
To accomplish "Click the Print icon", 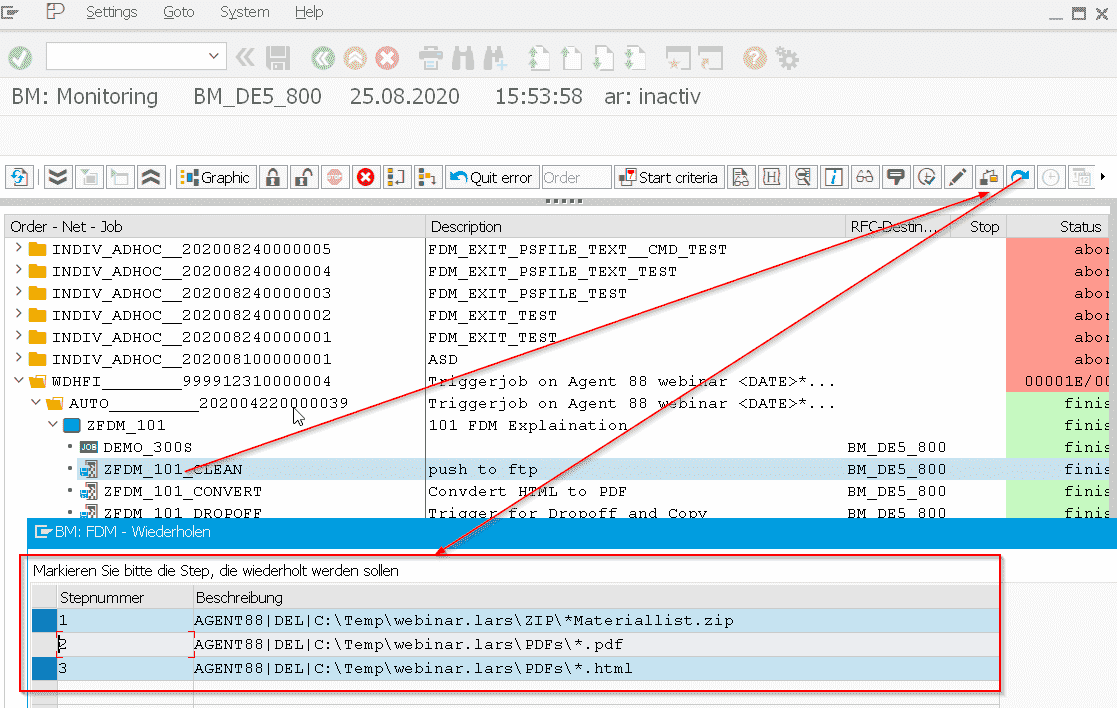I will point(430,58).
